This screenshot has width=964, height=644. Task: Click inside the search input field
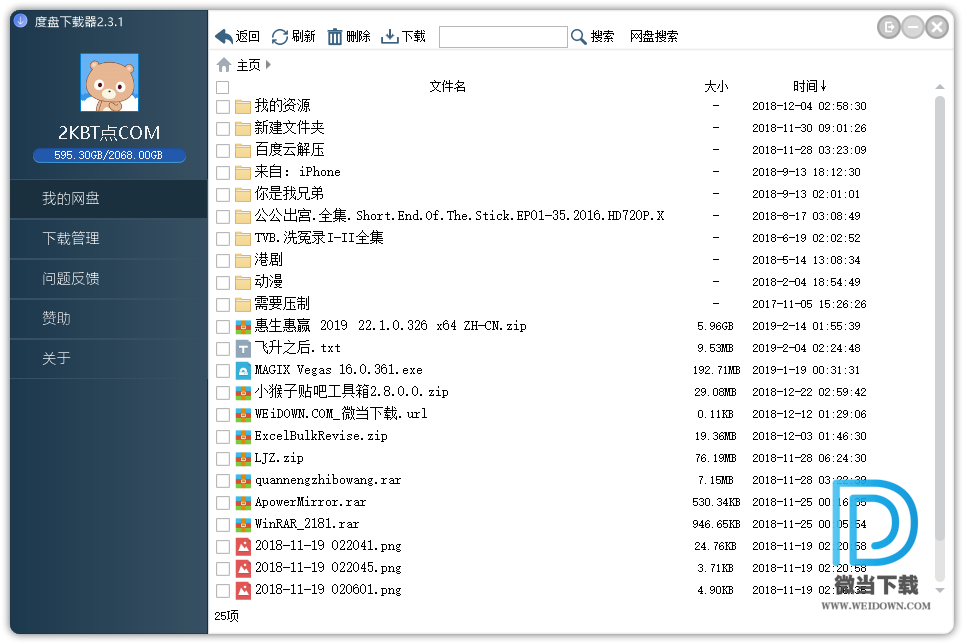503,37
